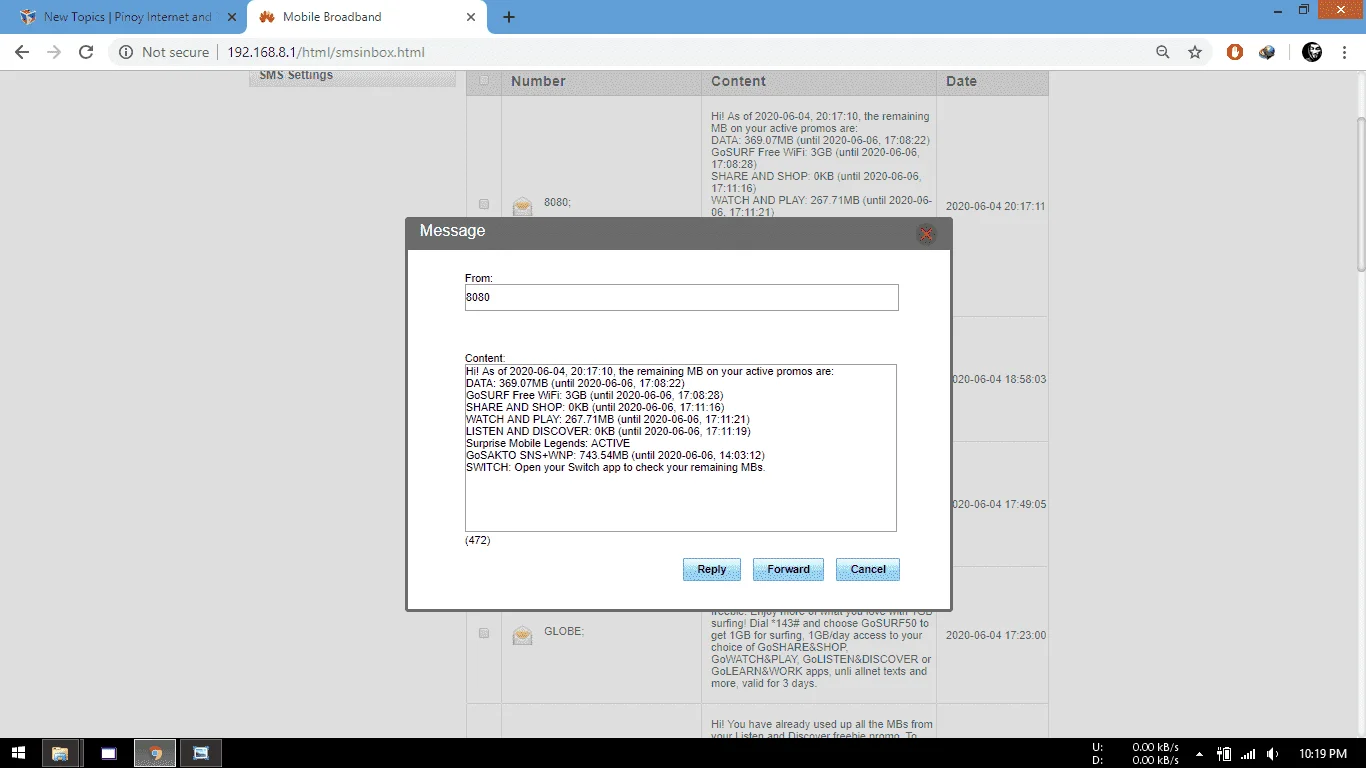Open the globe extension icon in toolbar
The image size is (1366, 768).
click(x=1267, y=52)
